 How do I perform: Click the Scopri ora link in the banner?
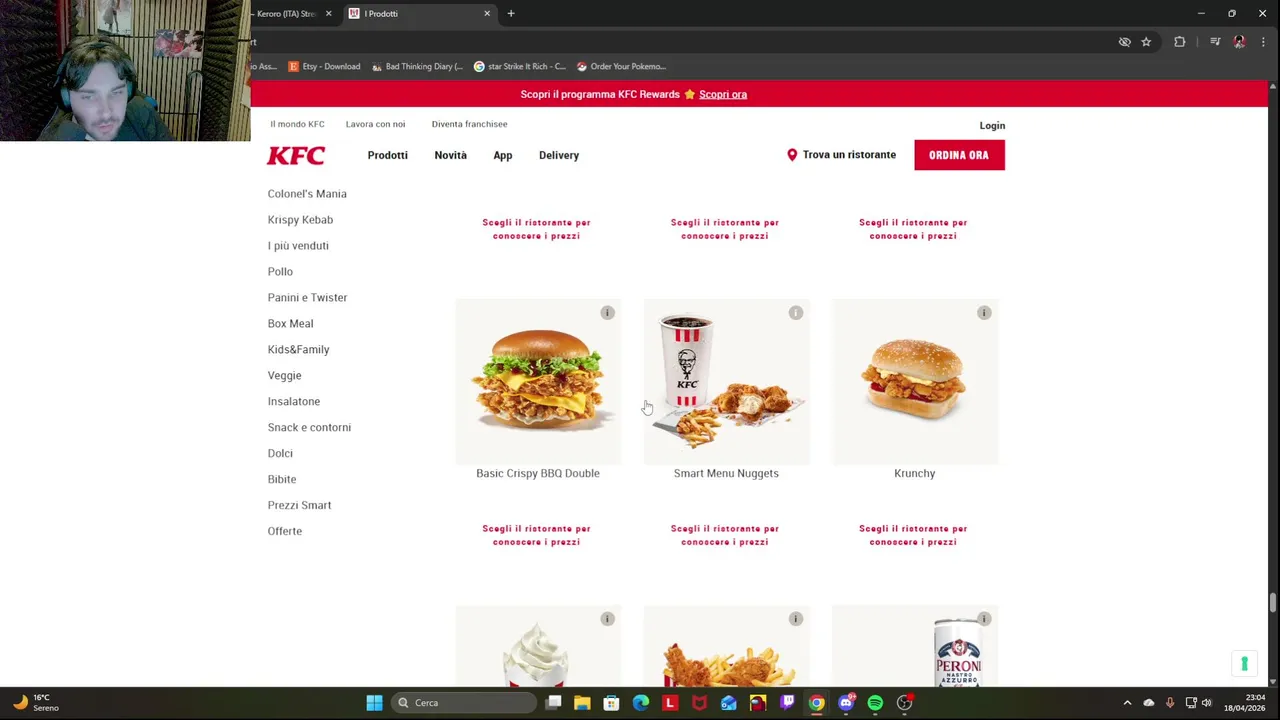723,94
